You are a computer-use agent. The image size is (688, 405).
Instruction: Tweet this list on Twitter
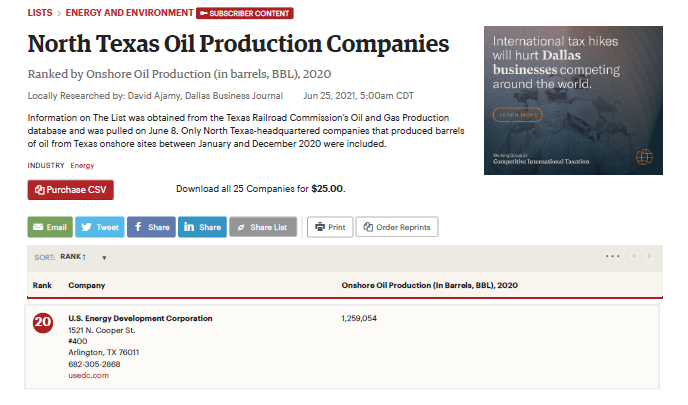point(99,227)
